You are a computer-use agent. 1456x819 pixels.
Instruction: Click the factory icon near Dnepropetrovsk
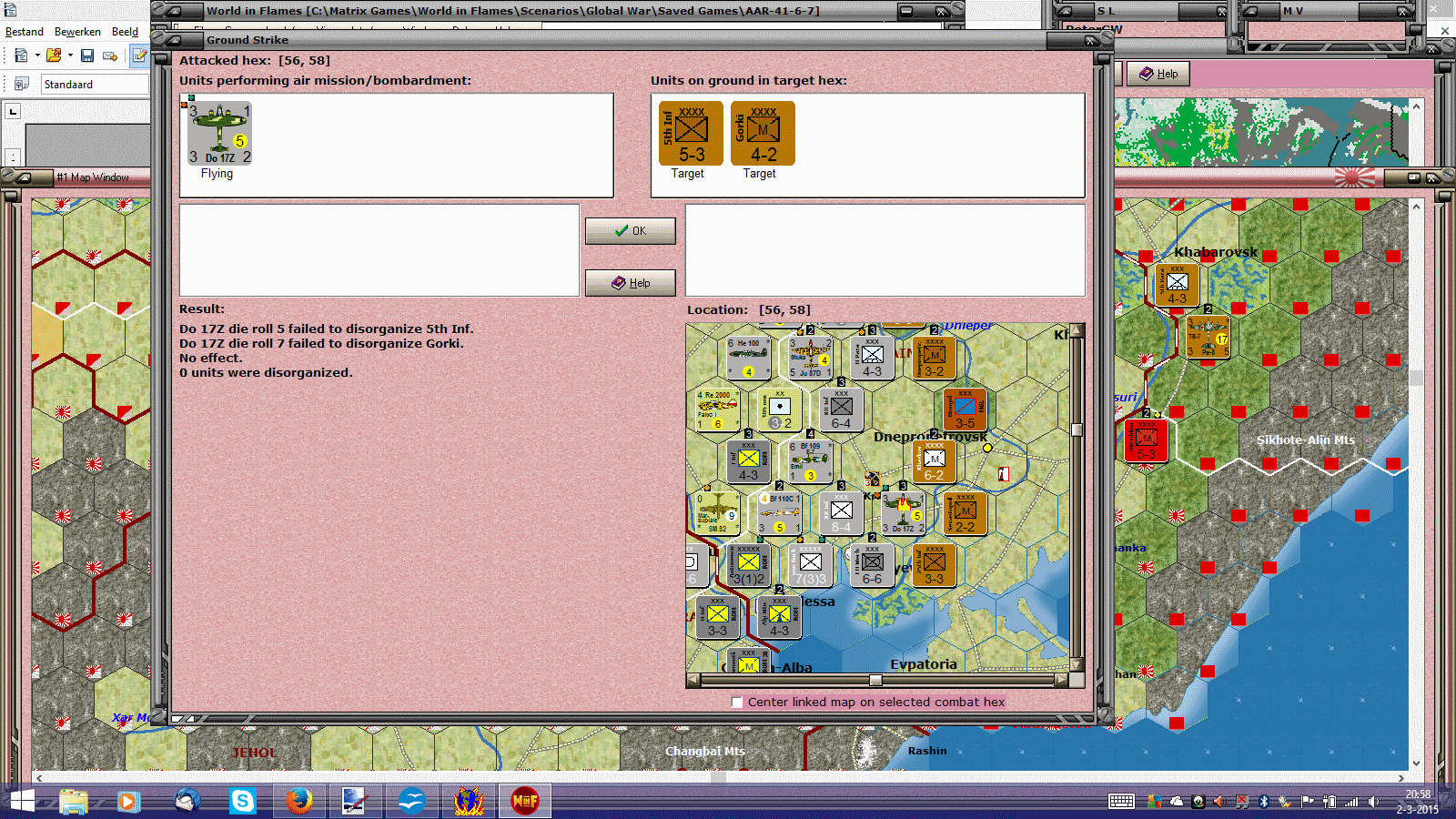click(1004, 474)
